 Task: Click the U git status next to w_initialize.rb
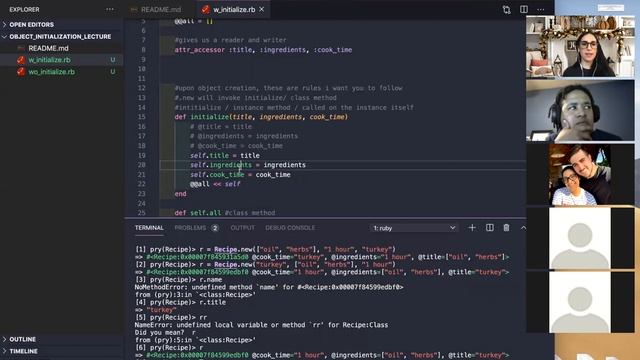pos(113,60)
